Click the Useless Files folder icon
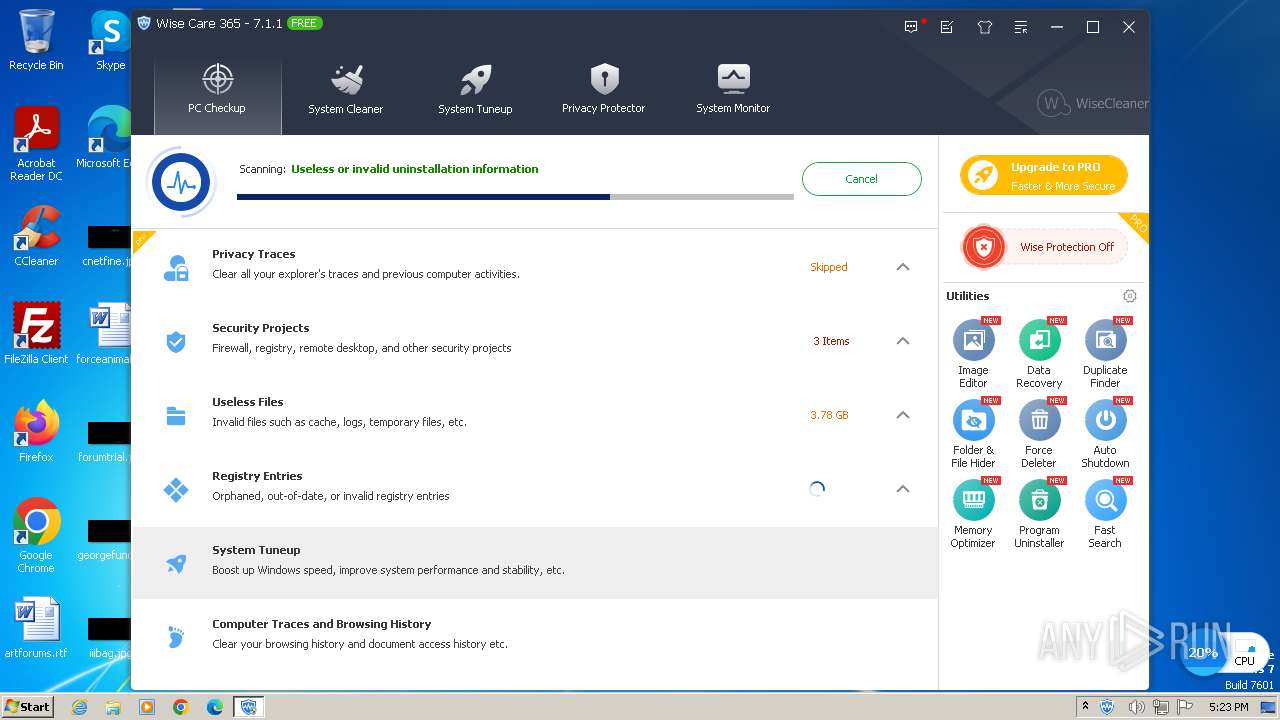The image size is (1280, 720). (176, 416)
